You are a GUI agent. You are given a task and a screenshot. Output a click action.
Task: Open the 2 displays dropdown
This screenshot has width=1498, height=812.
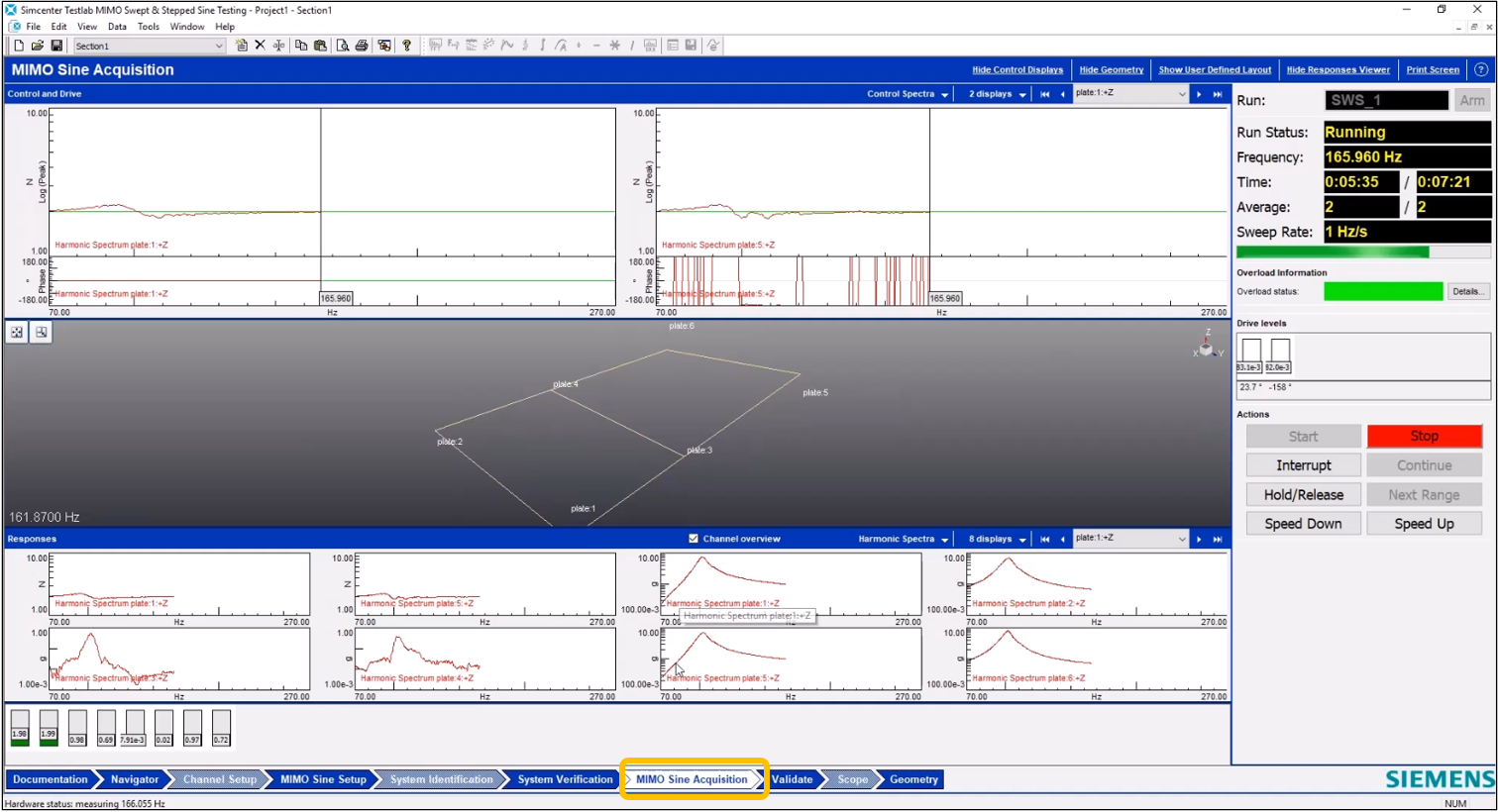[x=997, y=94]
